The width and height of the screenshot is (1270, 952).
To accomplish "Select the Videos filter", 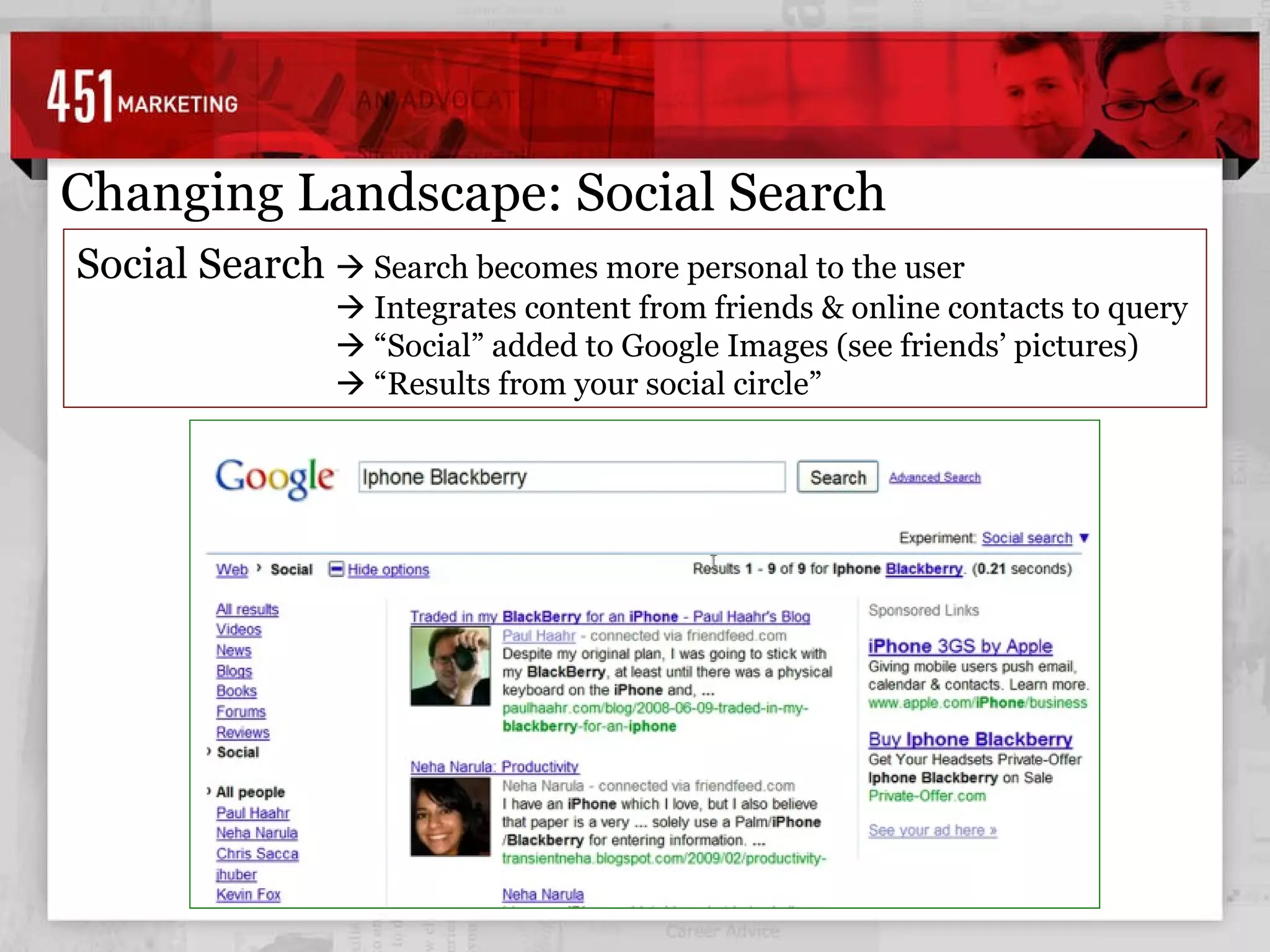I will point(239,630).
